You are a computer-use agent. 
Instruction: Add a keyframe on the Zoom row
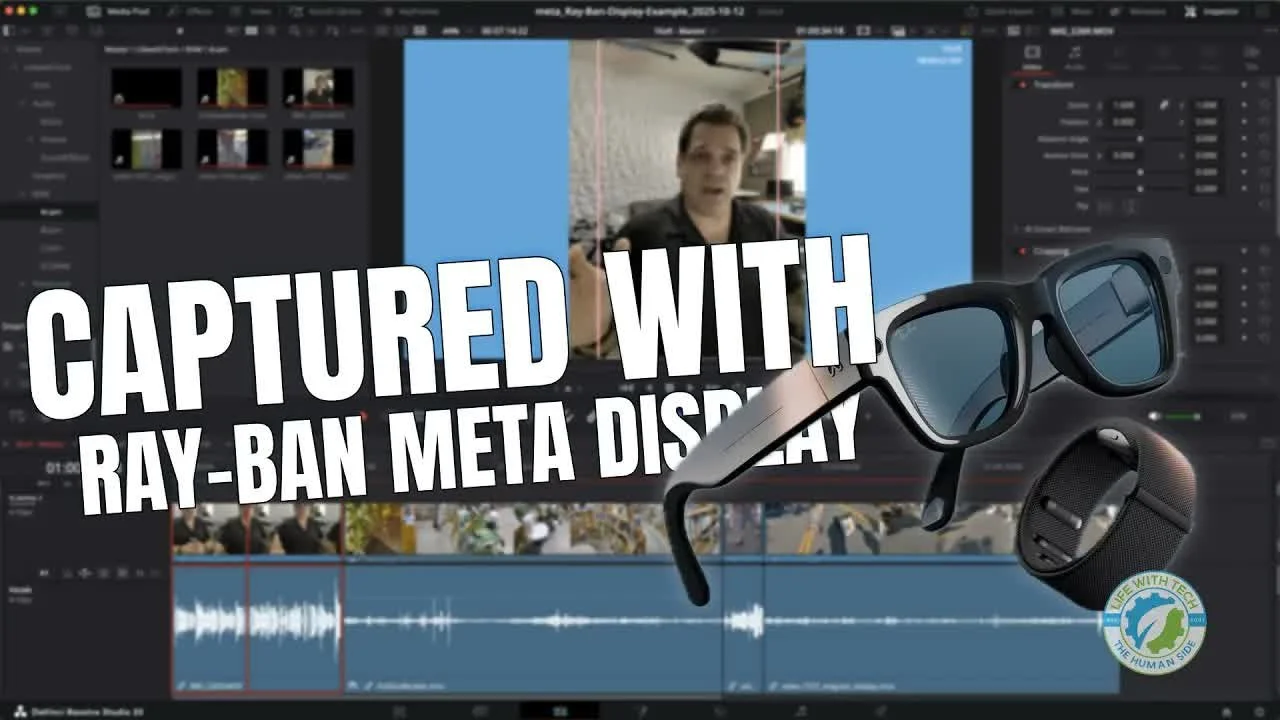(x=1246, y=104)
